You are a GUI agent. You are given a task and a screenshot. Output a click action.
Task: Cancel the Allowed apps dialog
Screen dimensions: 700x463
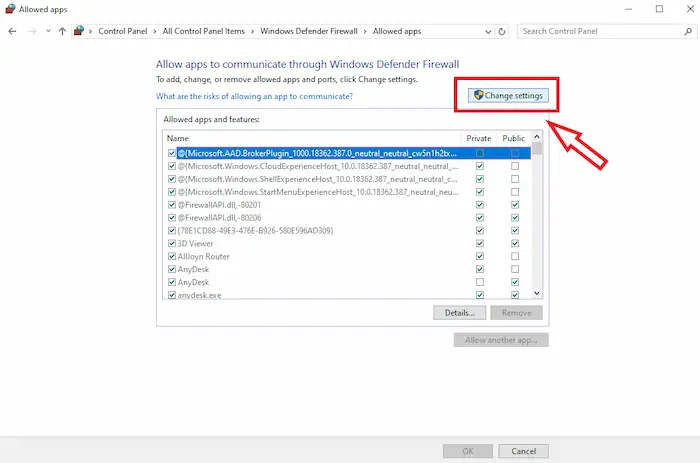tap(523, 451)
